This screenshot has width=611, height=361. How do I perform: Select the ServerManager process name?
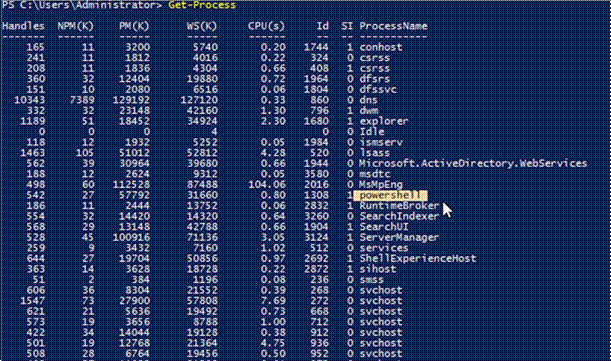point(399,237)
